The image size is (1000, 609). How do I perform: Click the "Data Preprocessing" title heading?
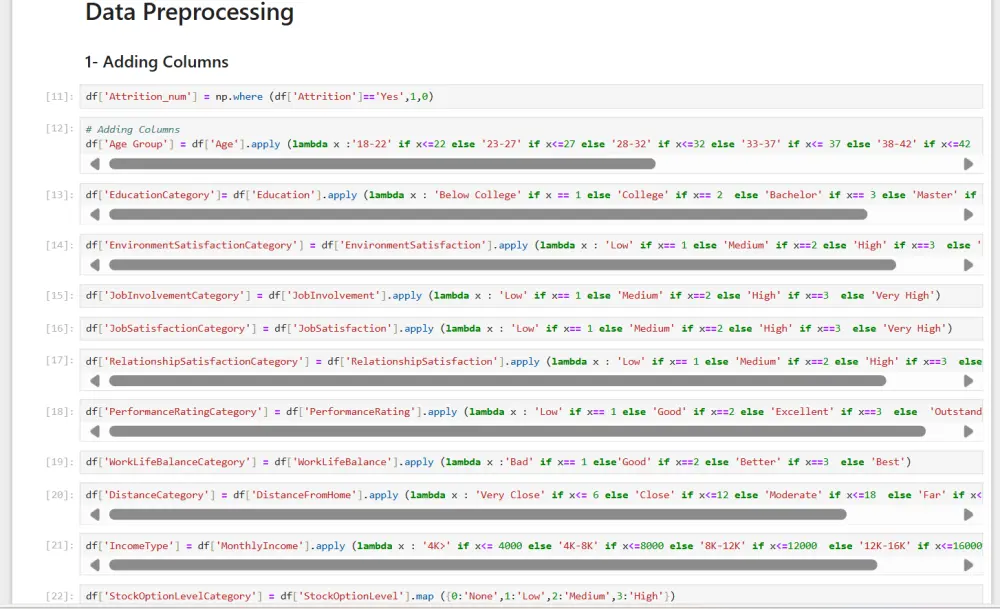coord(189,13)
